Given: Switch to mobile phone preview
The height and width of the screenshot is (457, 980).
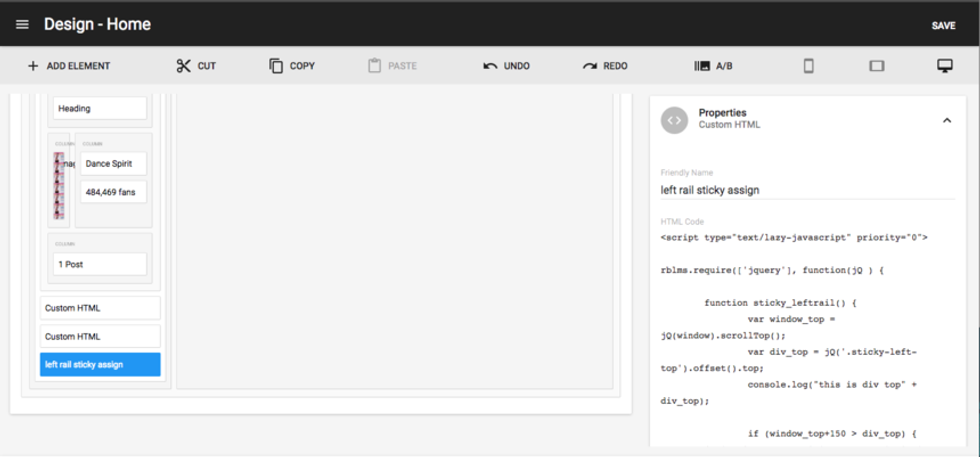Looking at the screenshot, I should pos(809,66).
